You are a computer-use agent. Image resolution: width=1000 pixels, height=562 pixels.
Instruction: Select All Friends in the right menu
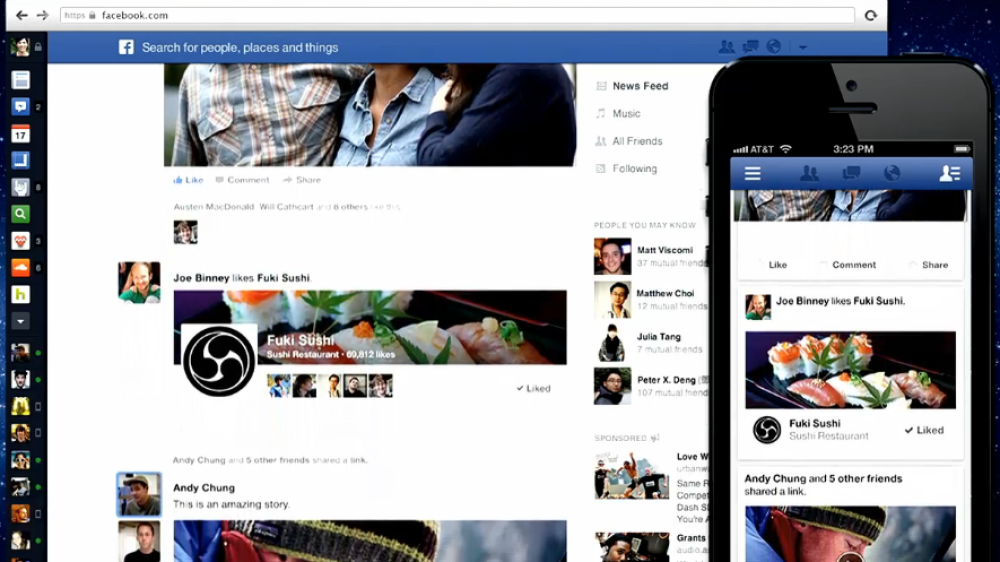637,141
